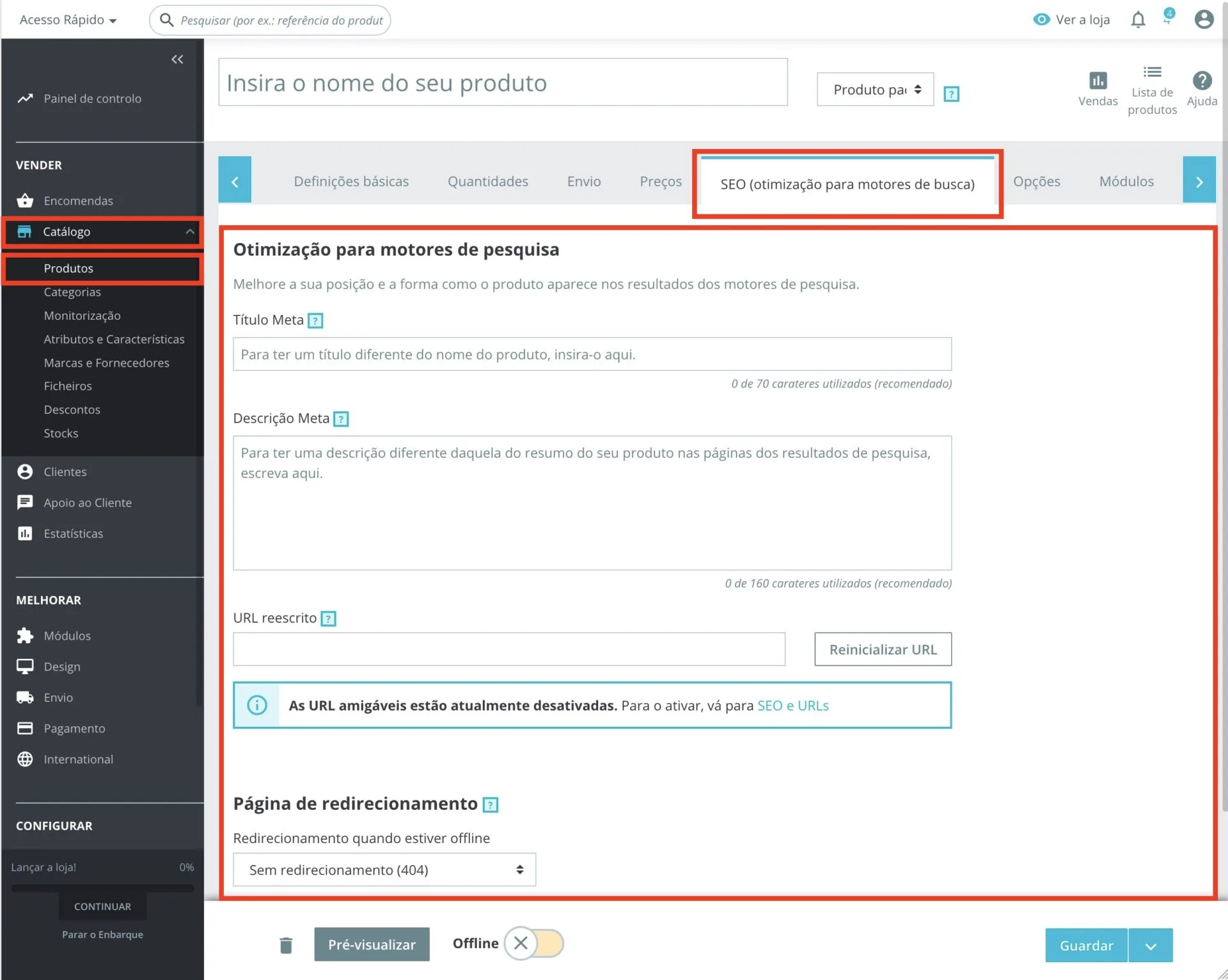This screenshot has height=980, width=1228.
Task: Open the Acesso Rápido menu
Action: [x=68, y=20]
